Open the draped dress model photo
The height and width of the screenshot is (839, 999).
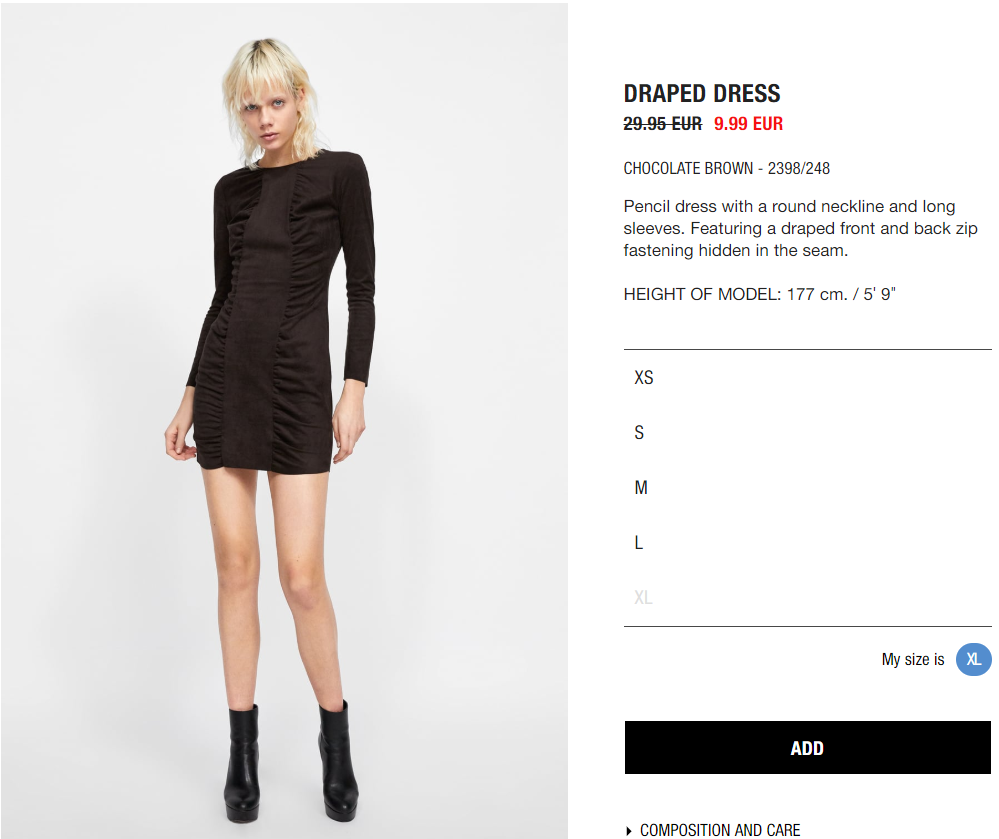coord(284,420)
